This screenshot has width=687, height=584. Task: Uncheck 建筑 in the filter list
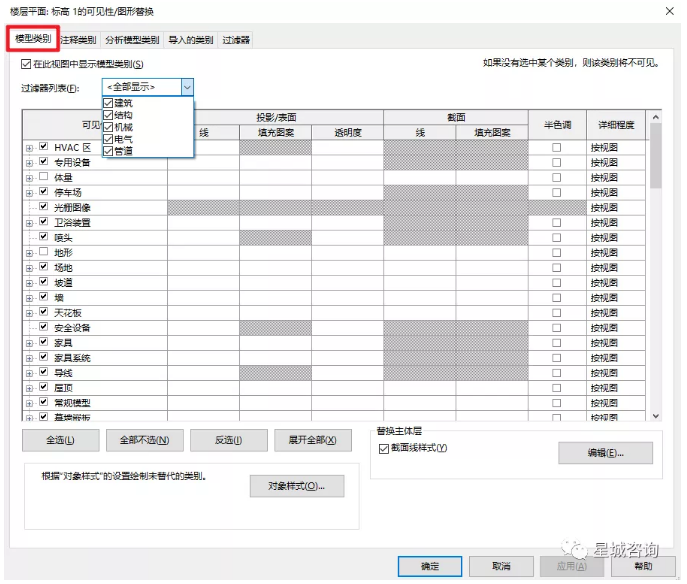pos(108,103)
